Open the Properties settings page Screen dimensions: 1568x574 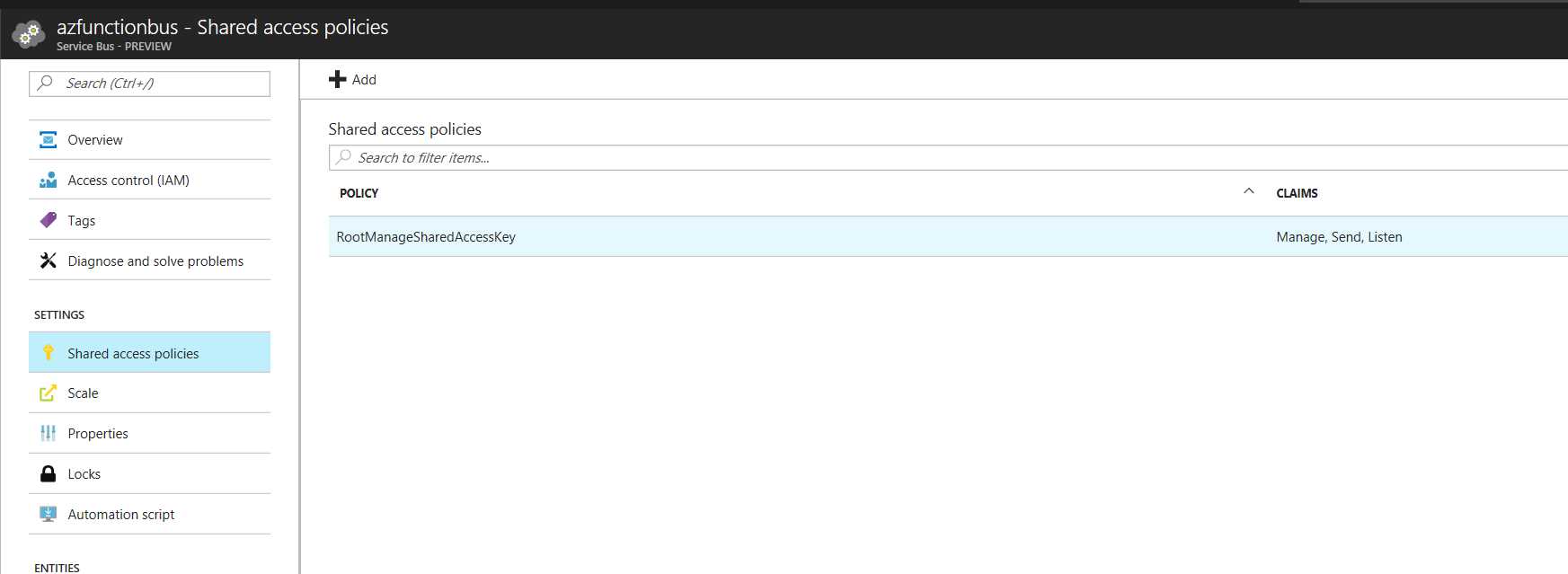pyautogui.click(x=149, y=433)
